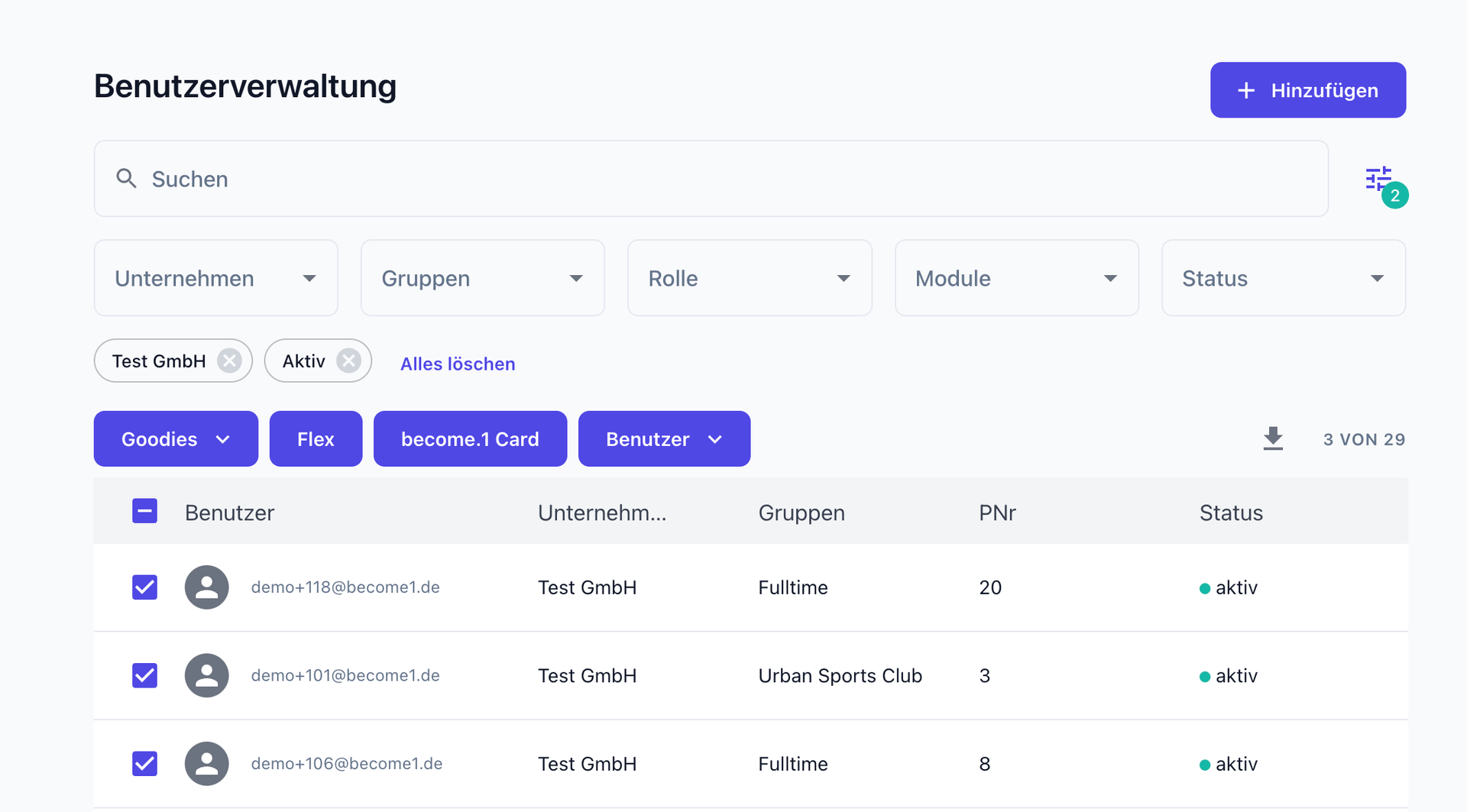
Task: Toggle the select-all header checkbox
Action: [144, 511]
